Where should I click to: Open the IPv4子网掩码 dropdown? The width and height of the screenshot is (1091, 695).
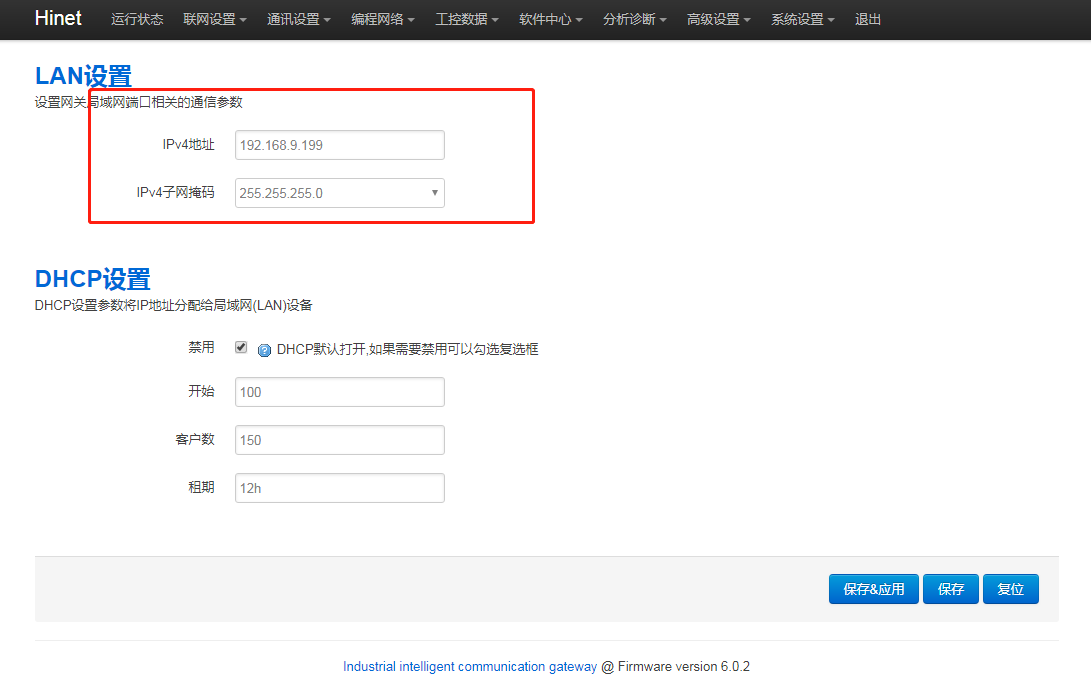tap(339, 193)
